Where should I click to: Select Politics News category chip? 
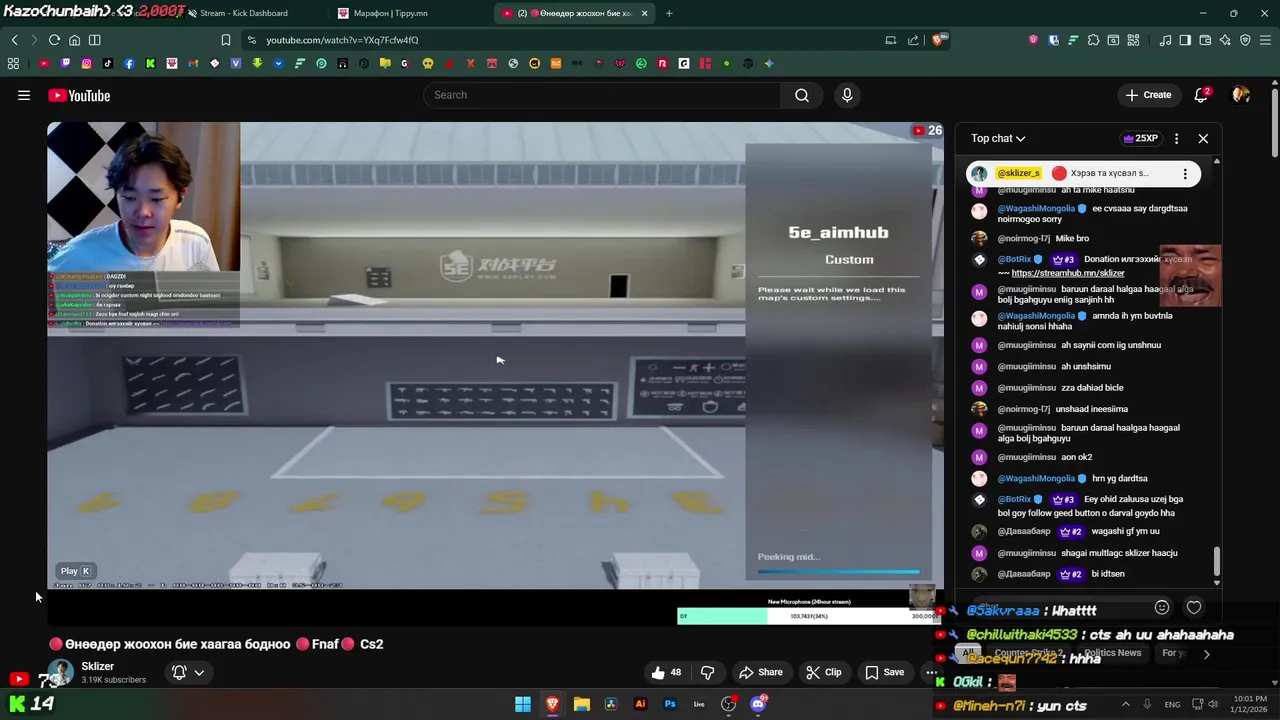[x=1112, y=653]
